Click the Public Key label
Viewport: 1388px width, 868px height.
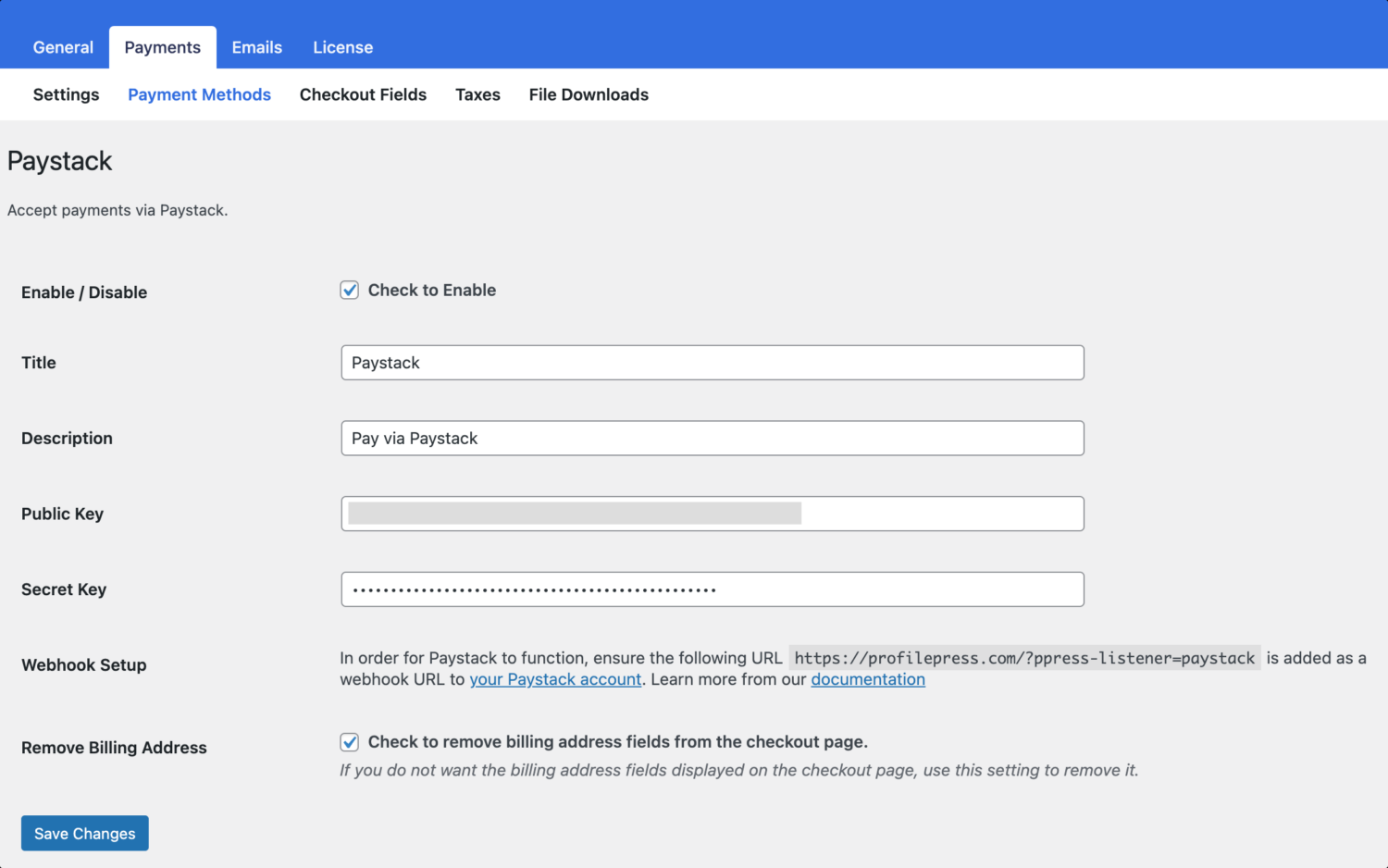click(62, 514)
